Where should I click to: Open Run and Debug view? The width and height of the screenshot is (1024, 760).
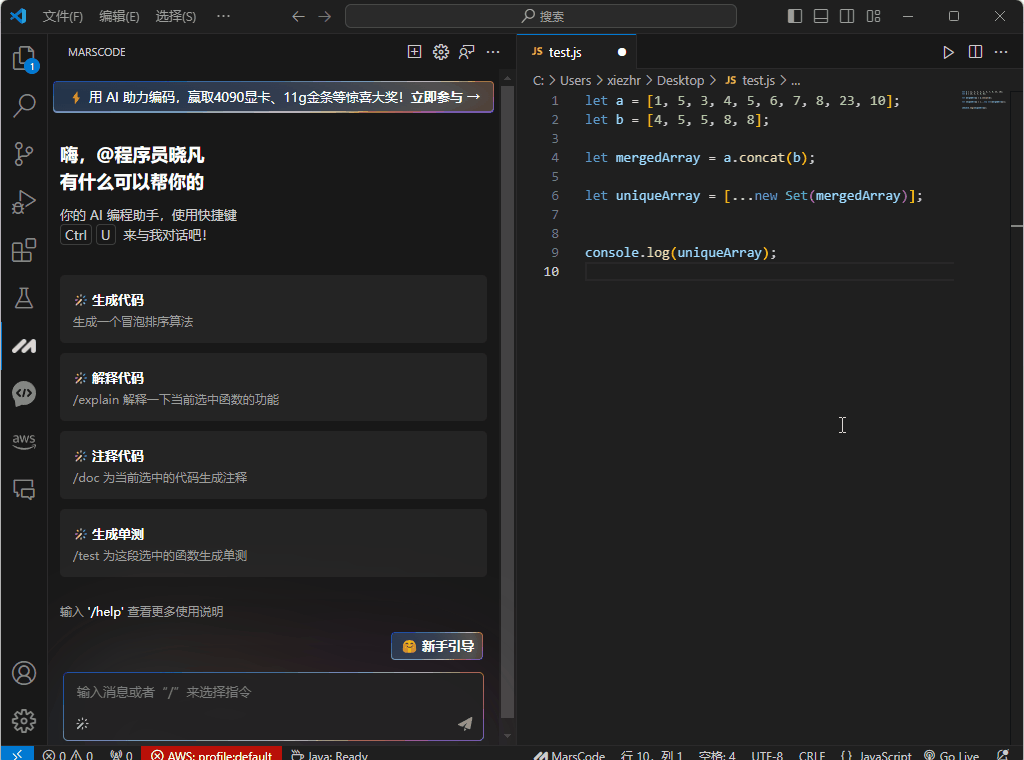point(24,202)
